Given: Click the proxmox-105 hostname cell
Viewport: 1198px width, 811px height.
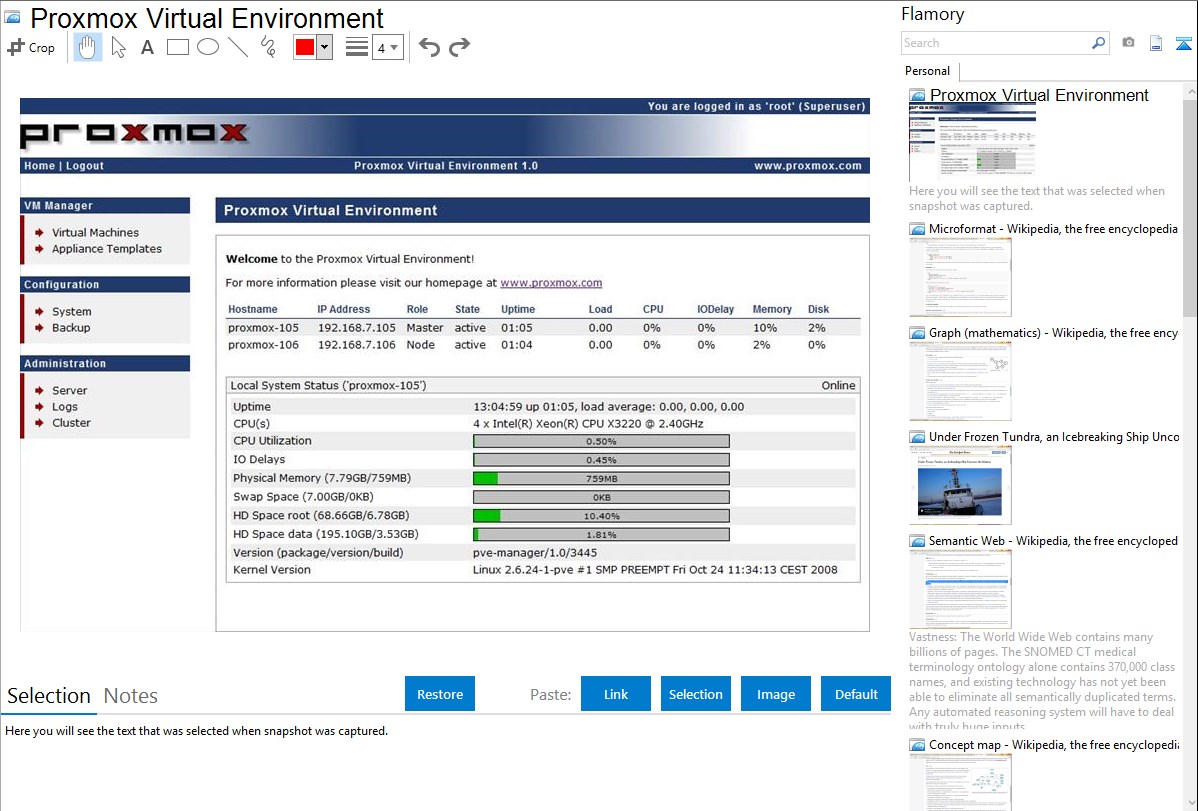Looking at the screenshot, I should tap(264, 328).
